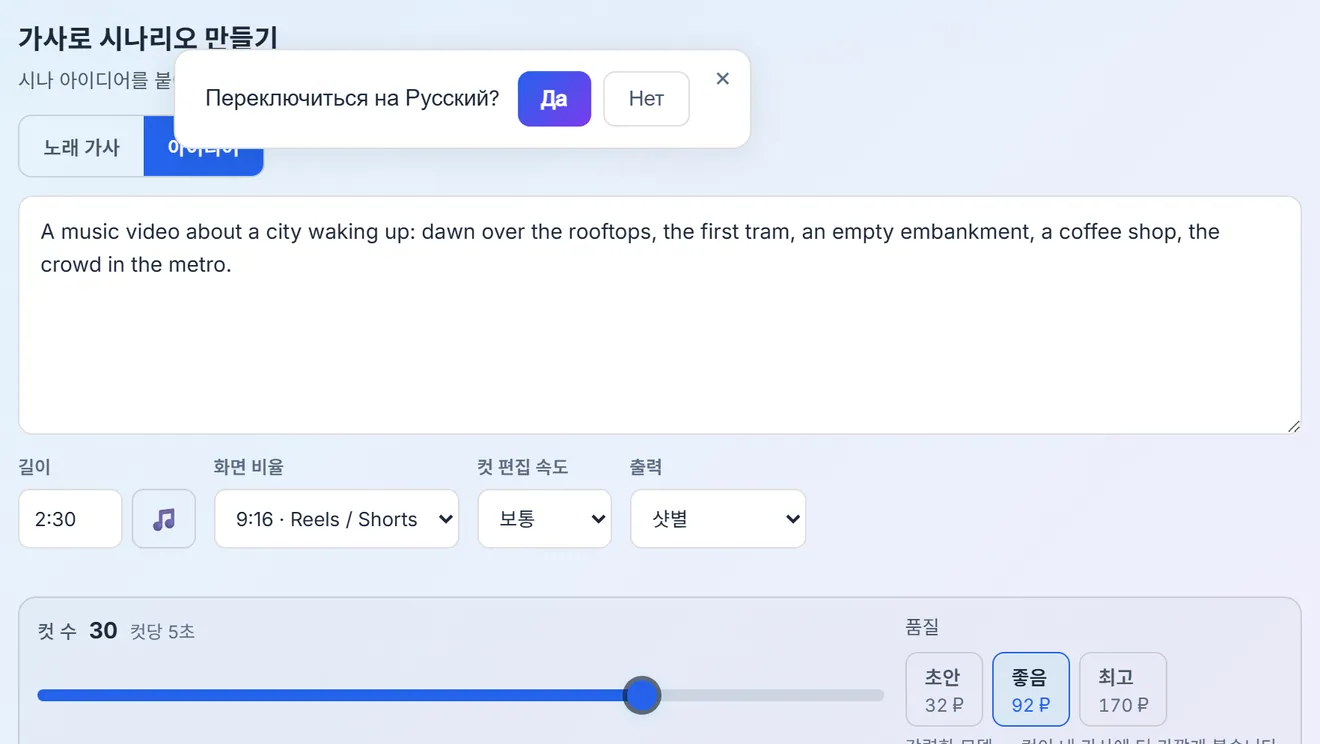Decline the language switch with Нет
The width and height of the screenshot is (1320, 744).
[646, 99]
